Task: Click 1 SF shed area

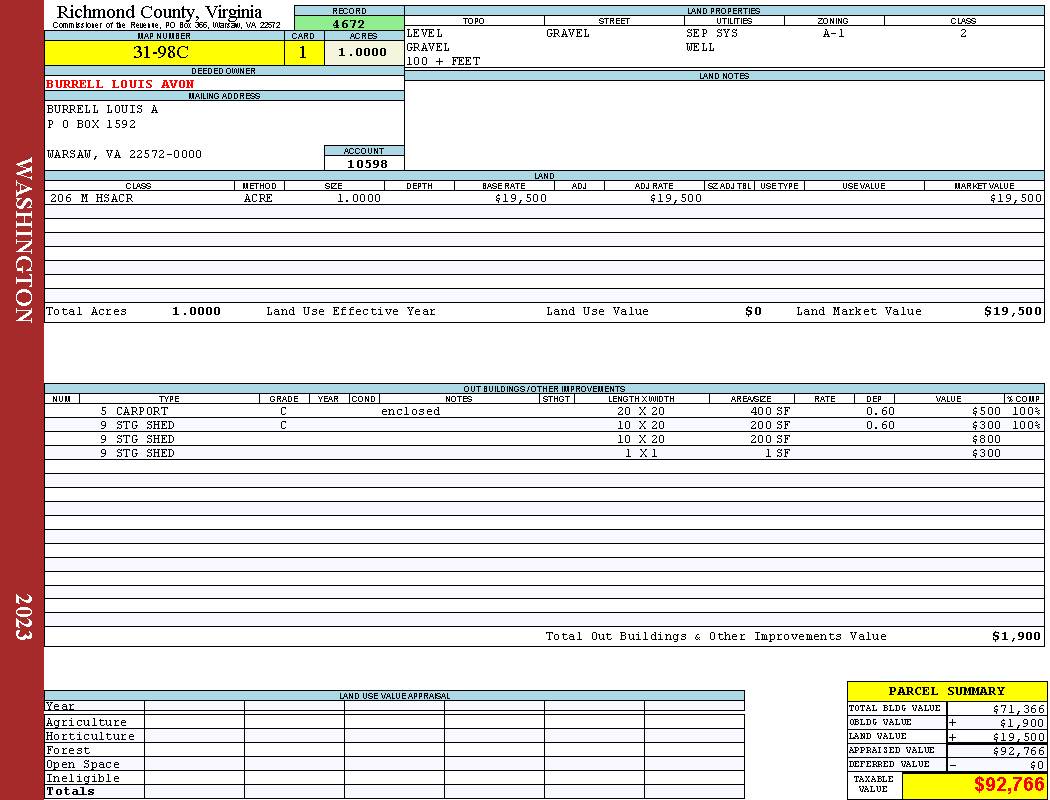Action: tap(777, 453)
